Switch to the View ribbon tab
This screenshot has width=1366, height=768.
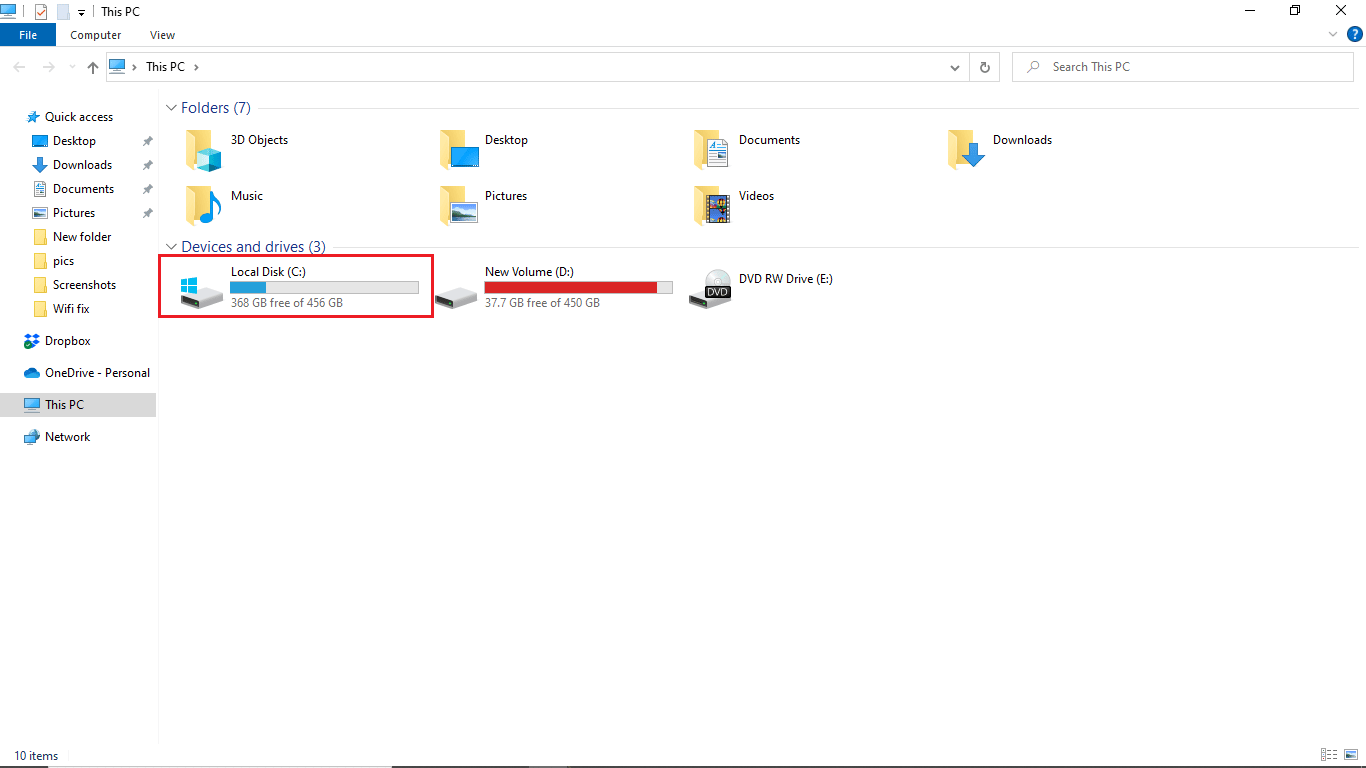coord(162,35)
